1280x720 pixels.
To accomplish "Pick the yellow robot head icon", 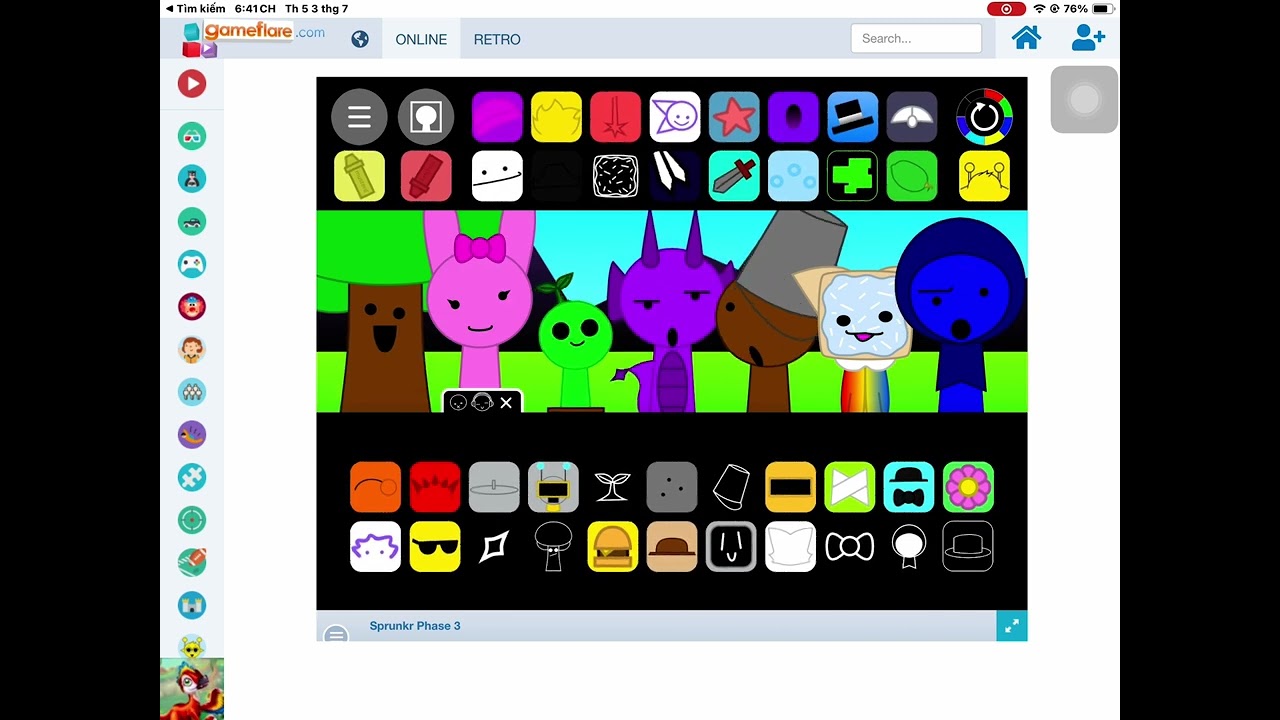I will [x=553, y=487].
